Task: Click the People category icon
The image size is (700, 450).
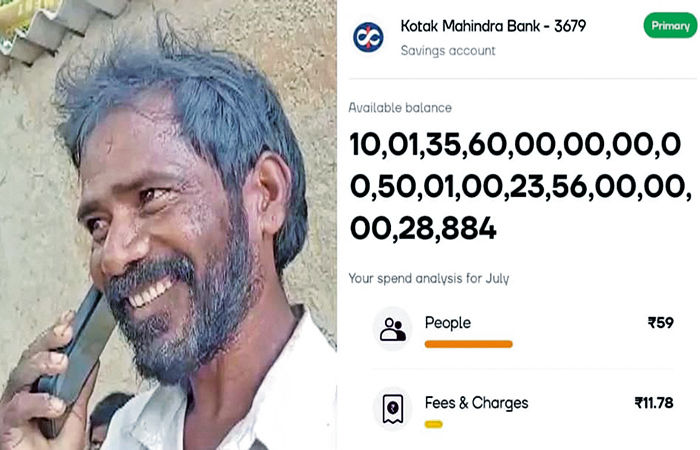Action: click(392, 329)
